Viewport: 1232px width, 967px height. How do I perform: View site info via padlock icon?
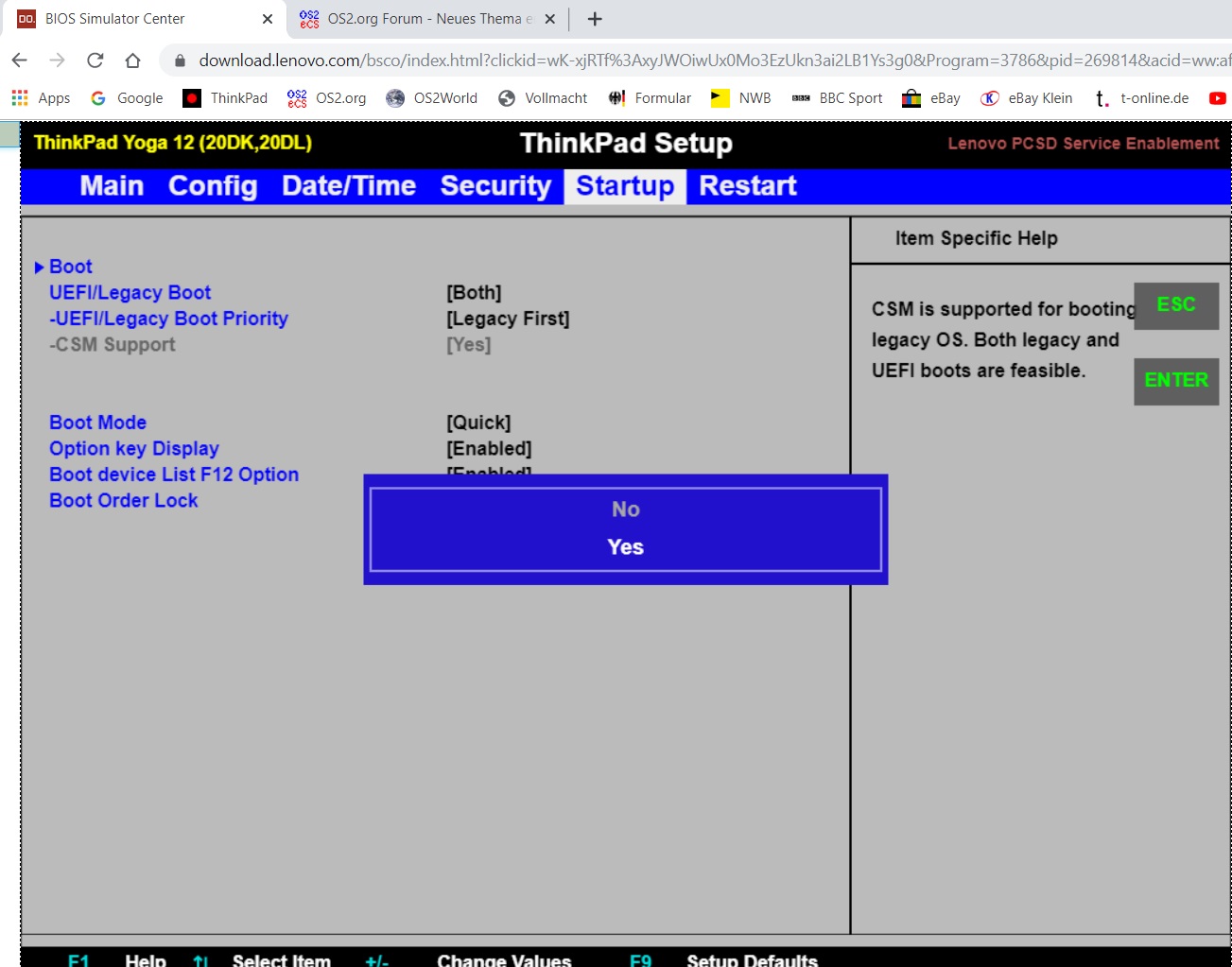(x=180, y=60)
